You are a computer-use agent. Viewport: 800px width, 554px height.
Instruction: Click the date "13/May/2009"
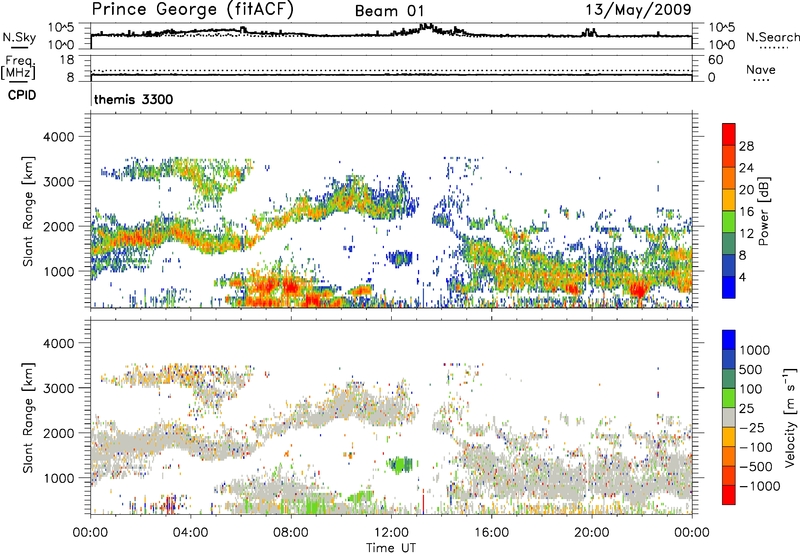(638, 9)
